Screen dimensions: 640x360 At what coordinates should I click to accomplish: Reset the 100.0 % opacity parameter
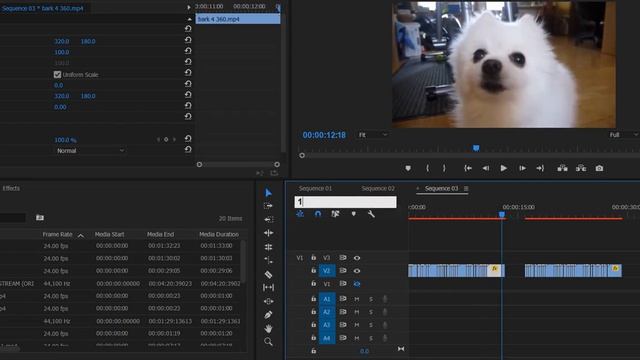tap(188, 139)
